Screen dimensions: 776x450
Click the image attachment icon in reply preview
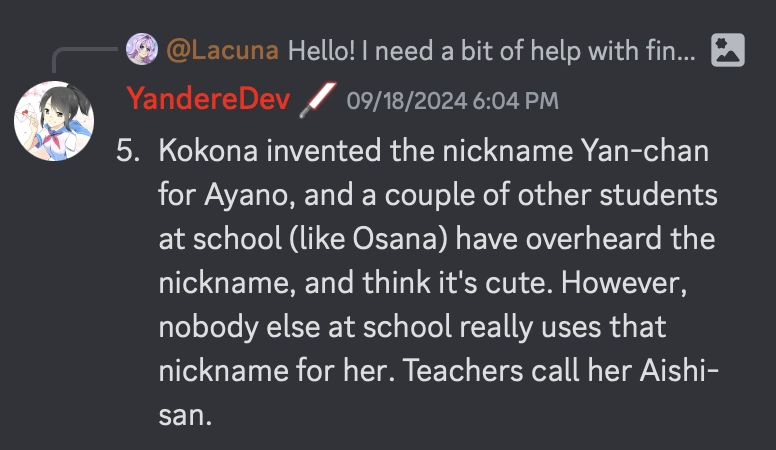click(727, 50)
